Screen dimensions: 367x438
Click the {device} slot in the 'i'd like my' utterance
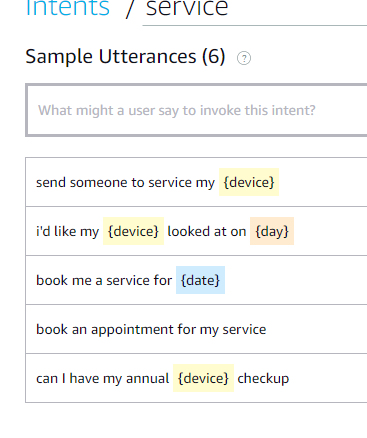(x=133, y=231)
